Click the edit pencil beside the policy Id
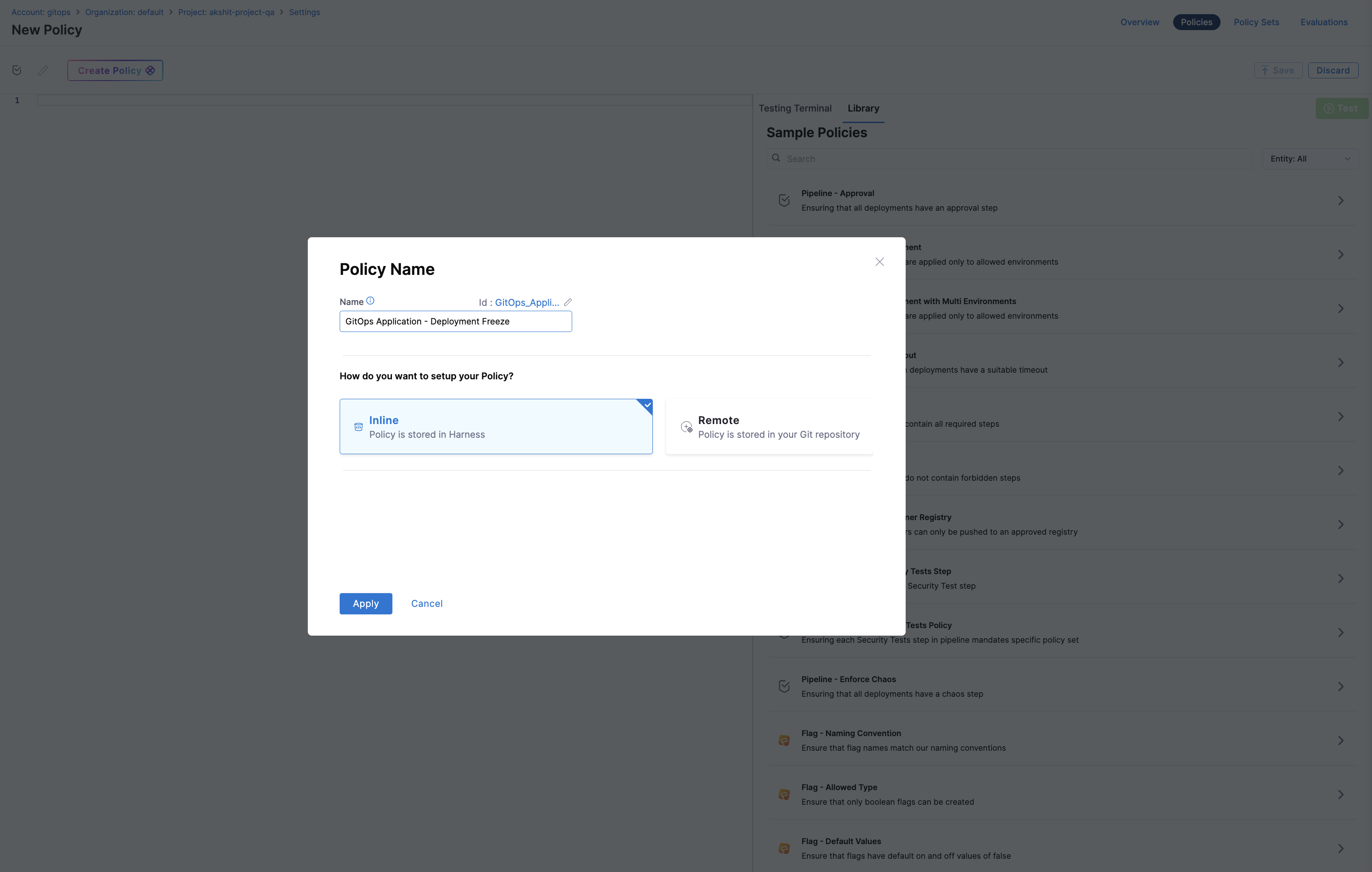 567,302
